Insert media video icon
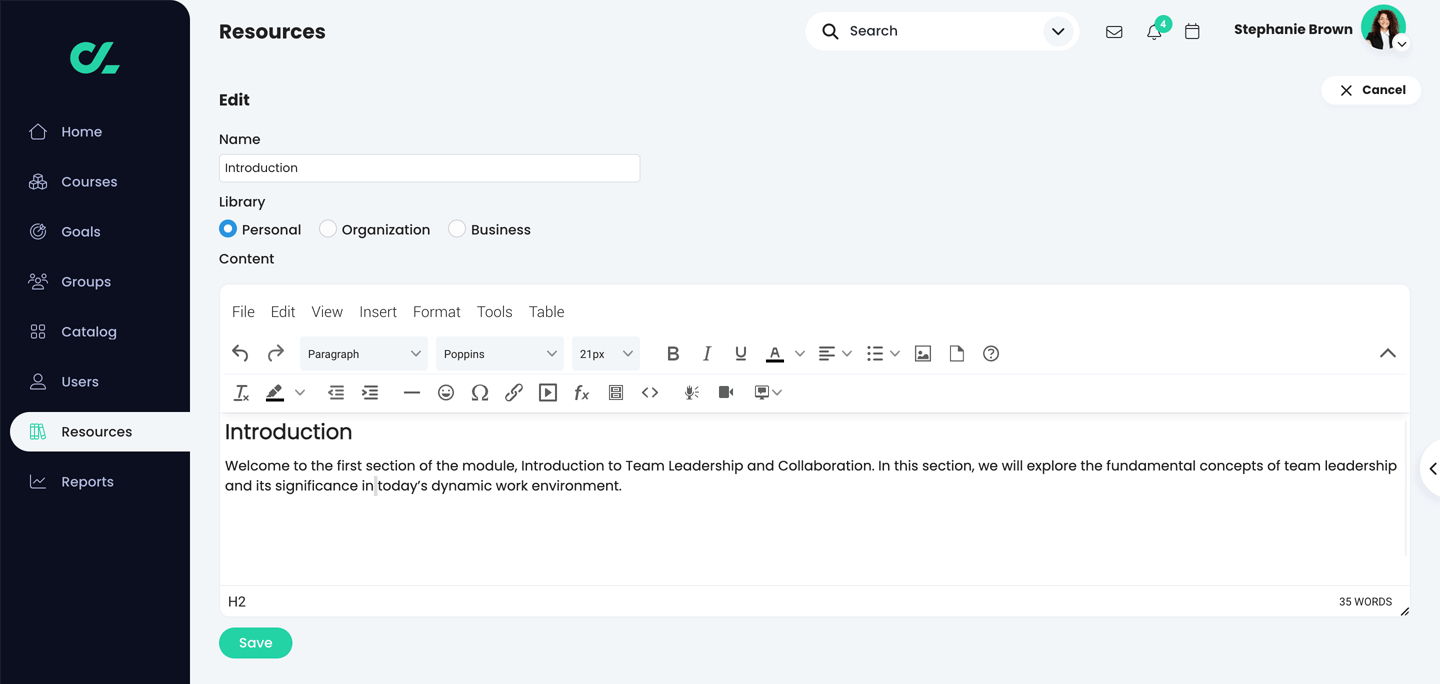This screenshot has width=1440, height=684. (548, 393)
